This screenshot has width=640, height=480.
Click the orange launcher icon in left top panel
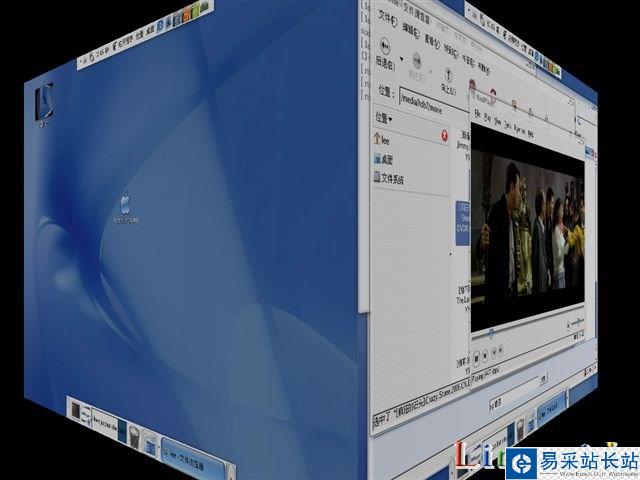(x=186, y=16)
